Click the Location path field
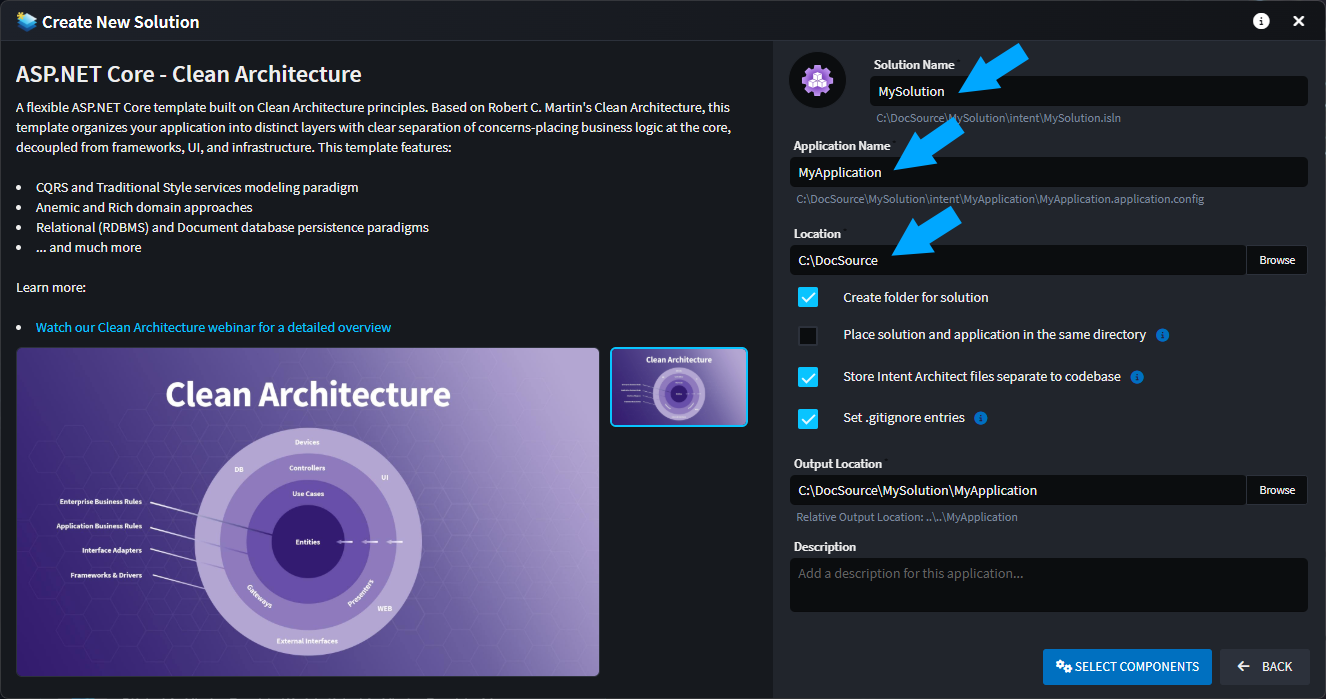The image size is (1326, 699). (1018, 260)
